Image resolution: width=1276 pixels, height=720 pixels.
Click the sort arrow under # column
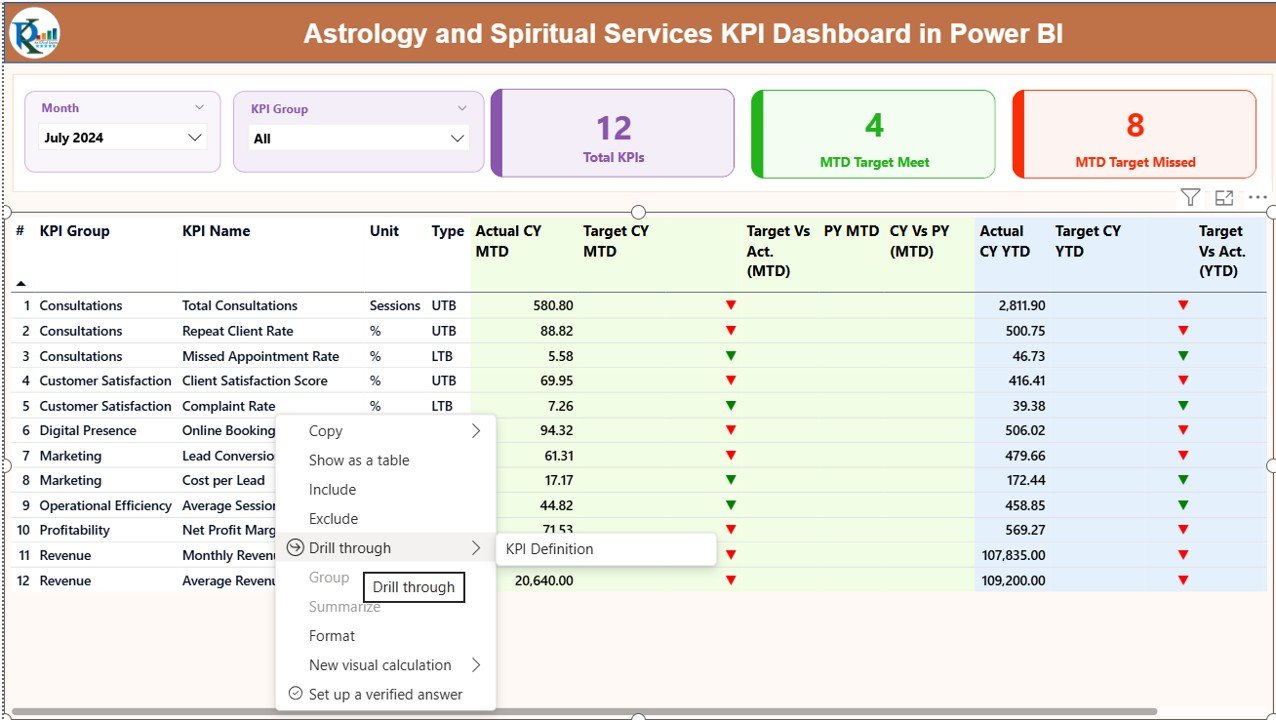pyautogui.click(x=21, y=284)
